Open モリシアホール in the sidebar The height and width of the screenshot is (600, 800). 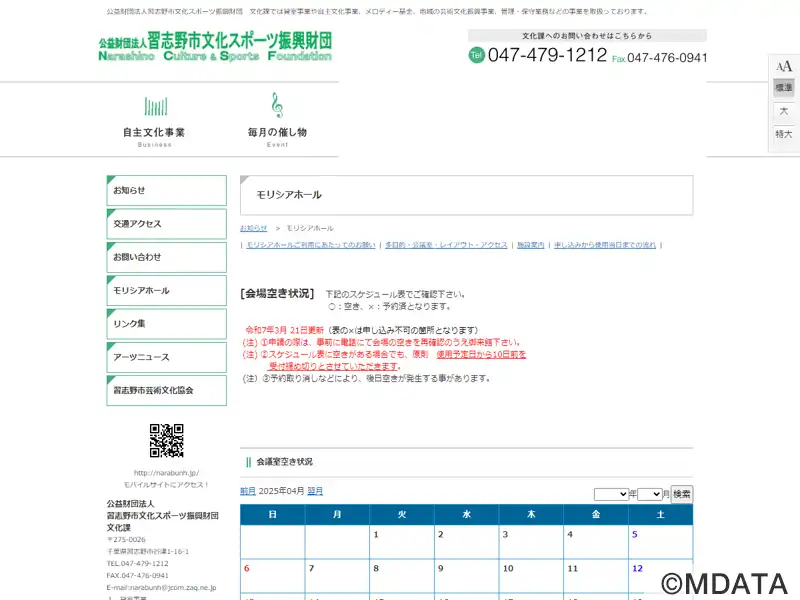[166, 291]
